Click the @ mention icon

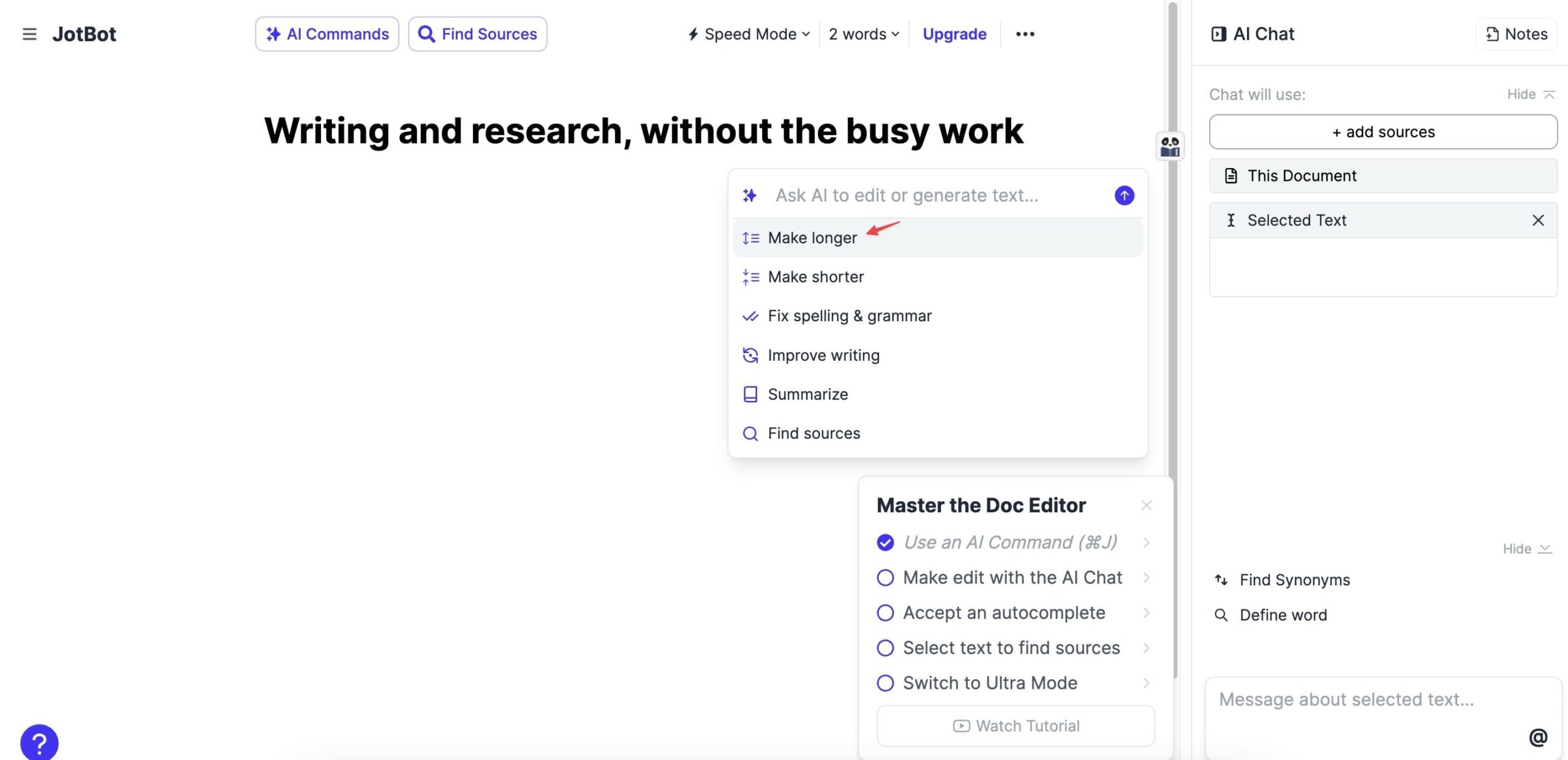tap(1538, 737)
